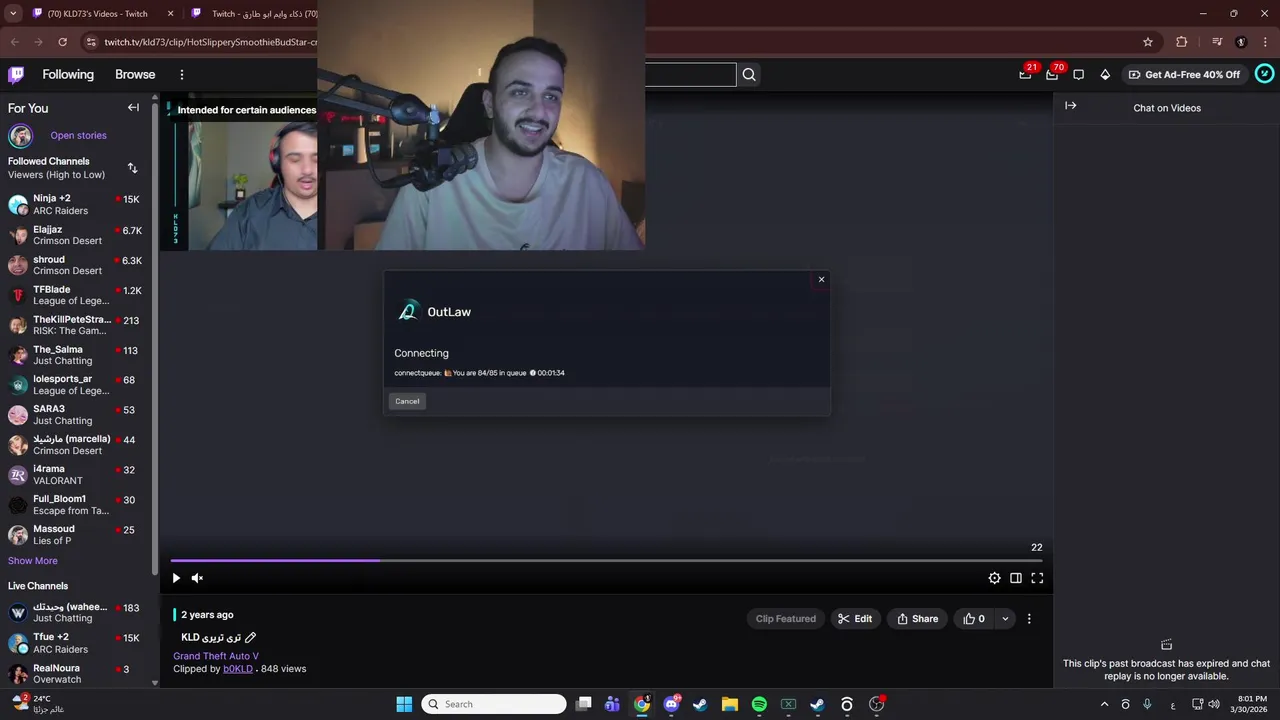The image size is (1280, 720).
Task: Open lolesports_ar channel
Action: point(75,385)
